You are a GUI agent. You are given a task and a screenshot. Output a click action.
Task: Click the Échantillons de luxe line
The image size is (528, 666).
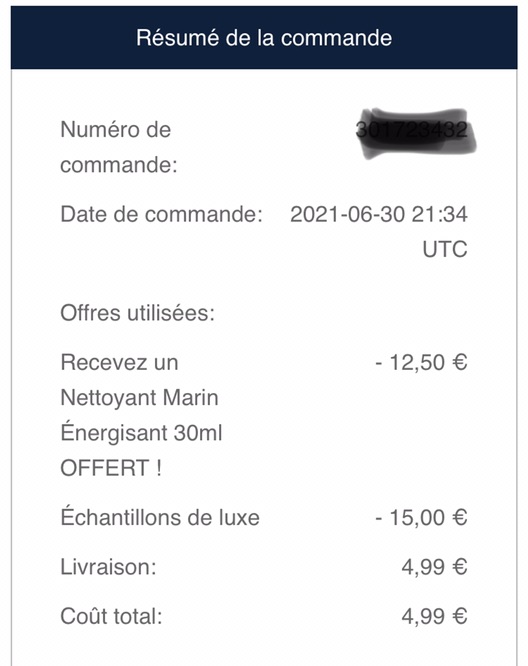(160, 517)
